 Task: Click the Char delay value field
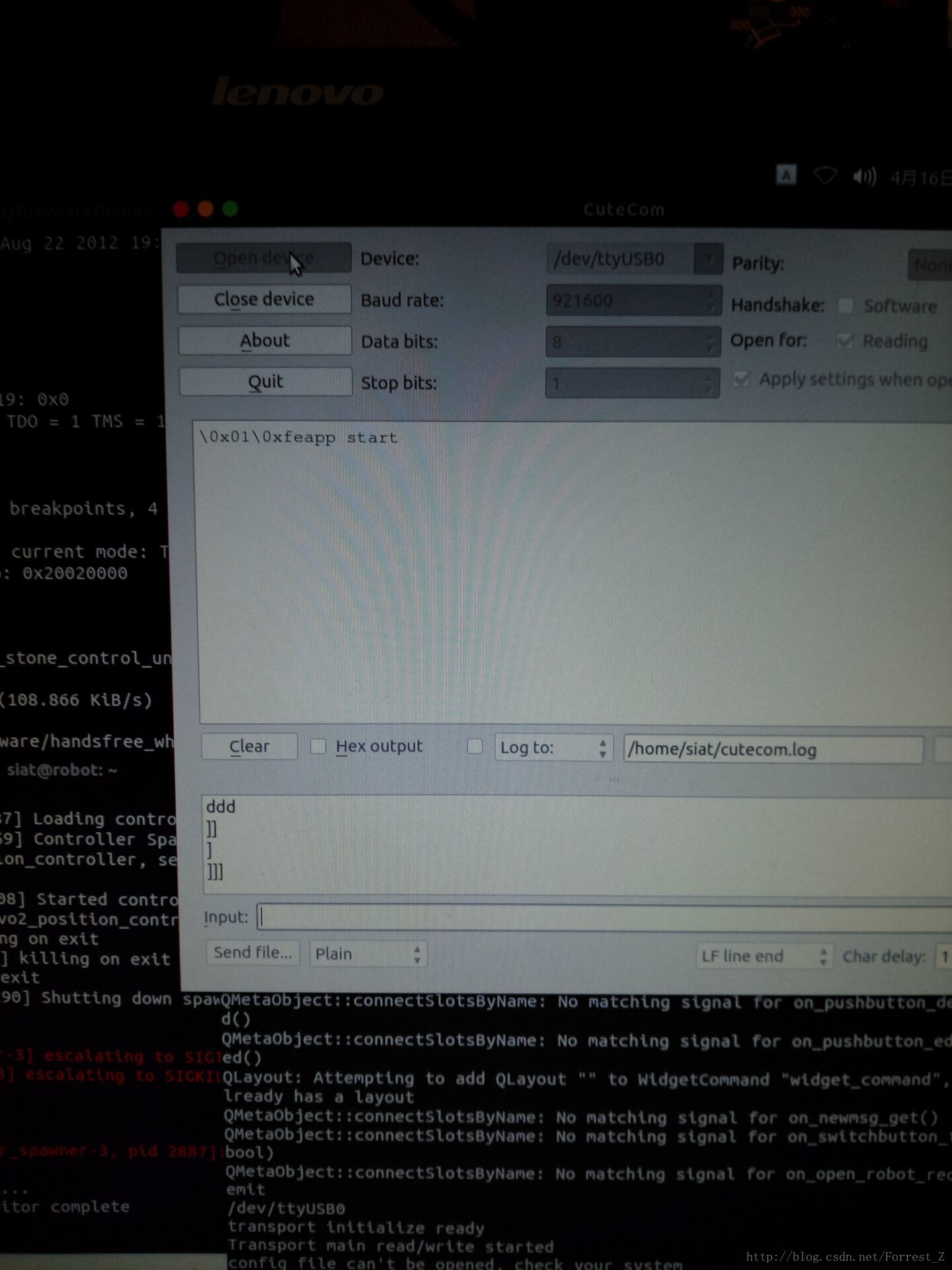click(943, 957)
